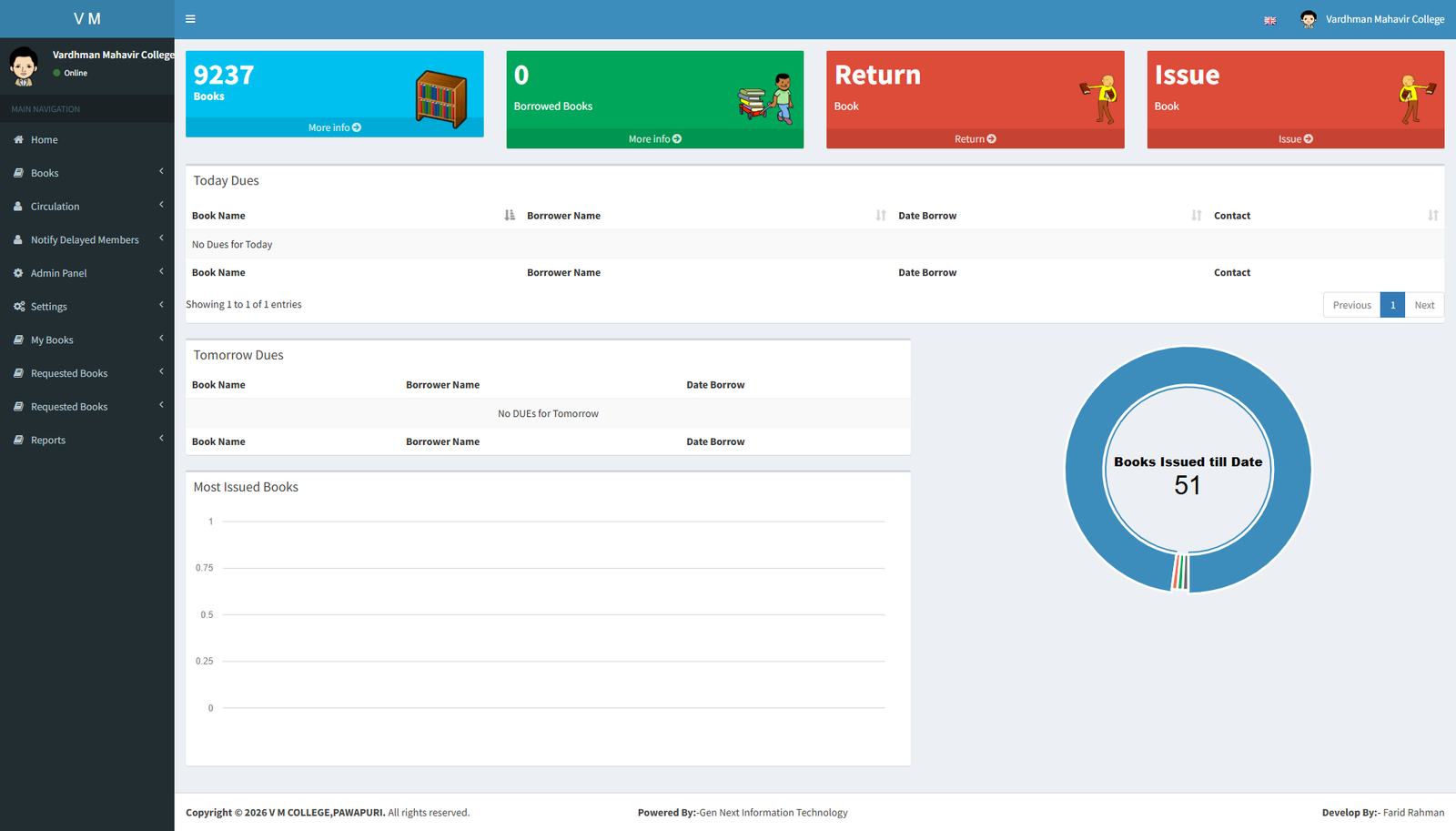The height and width of the screenshot is (831, 1456).
Task: Expand the Books sidebar submenu
Action: pyautogui.click(x=86, y=173)
